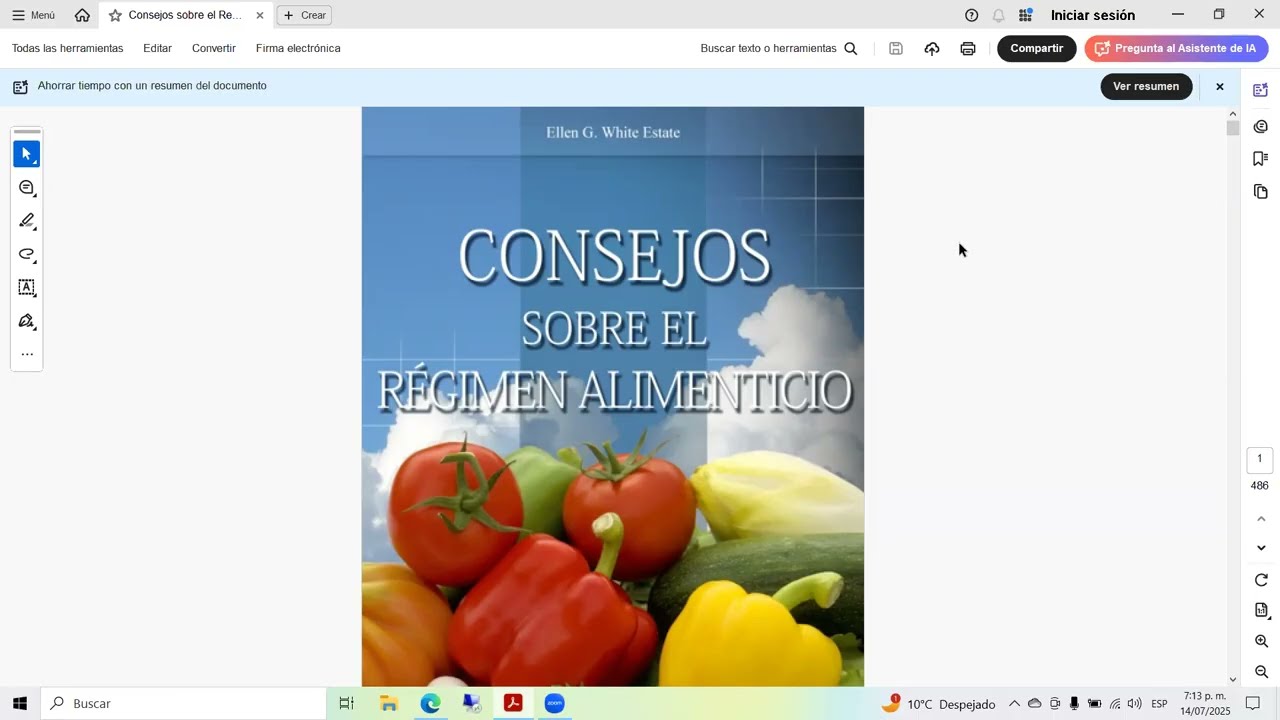The width and height of the screenshot is (1280, 720).
Task: Open more tools ellipsis in quick toolbar
Action: pos(27,354)
